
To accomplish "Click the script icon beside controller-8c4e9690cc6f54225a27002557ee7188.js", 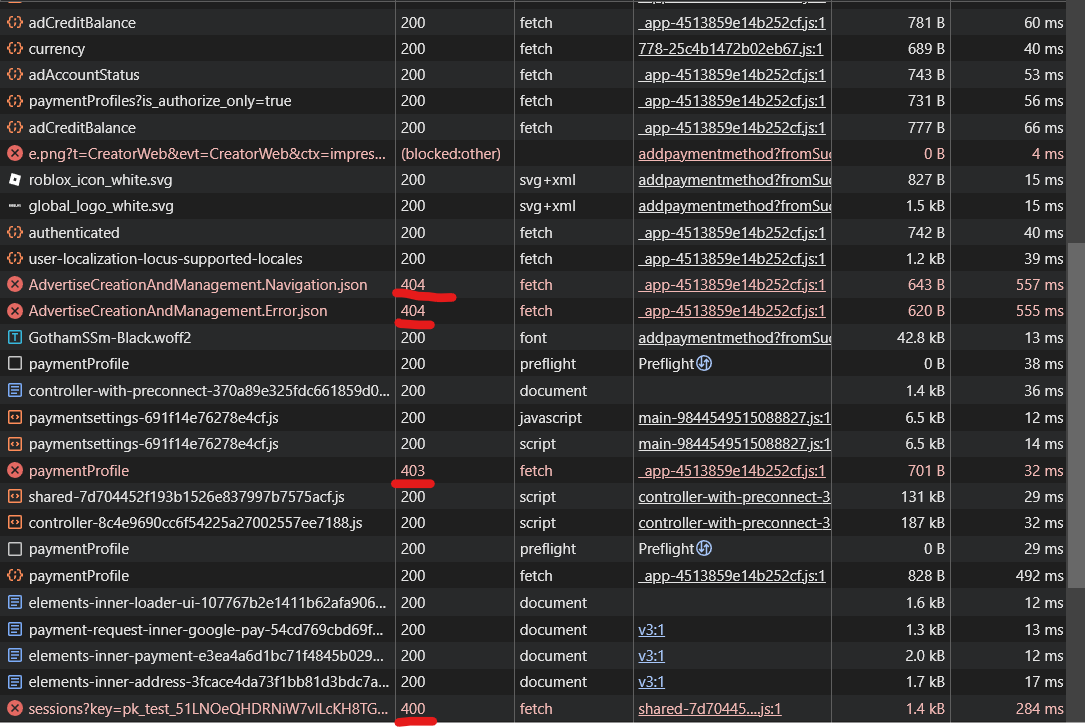I will click(15, 523).
